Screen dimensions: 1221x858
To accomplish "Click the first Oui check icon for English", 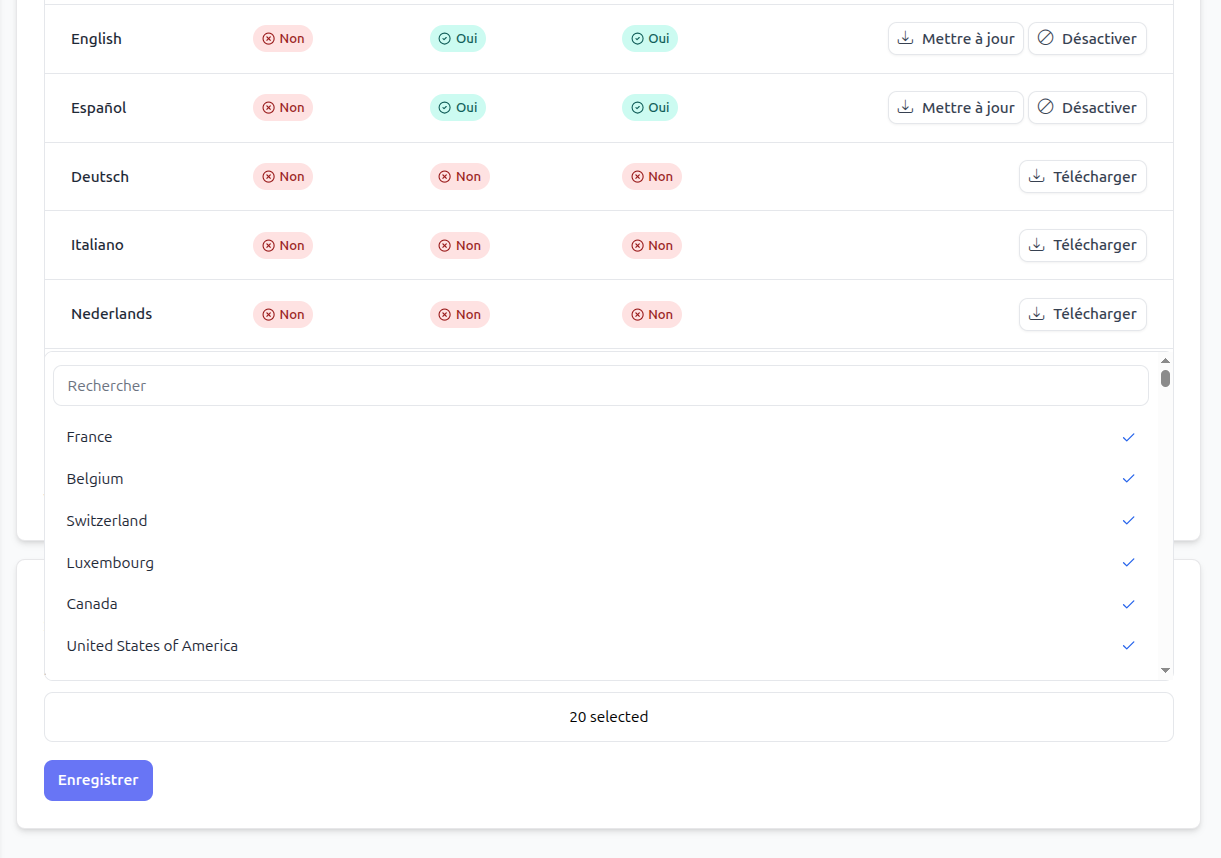I will (445, 39).
